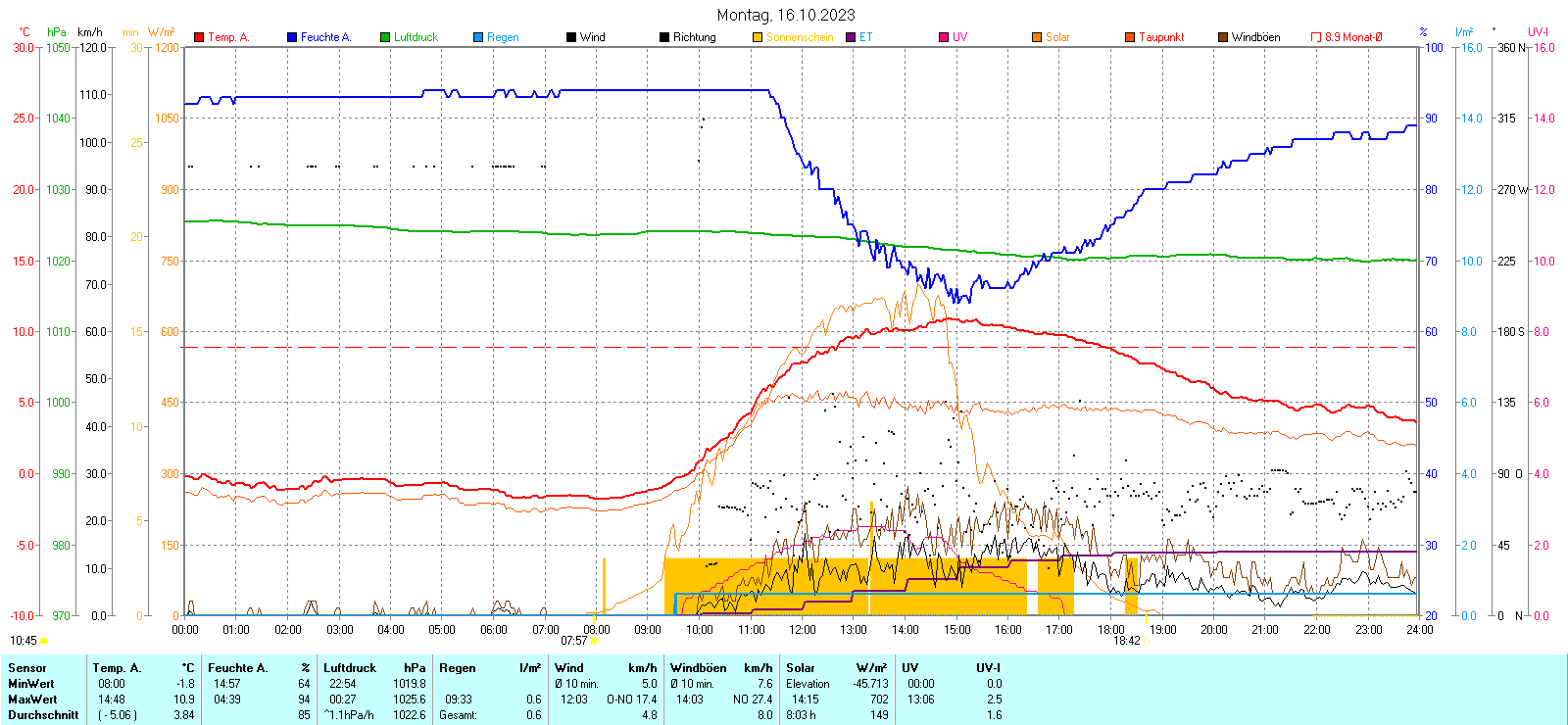
Task: Click the red Temp. A. legend square
Action: click(199, 37)
